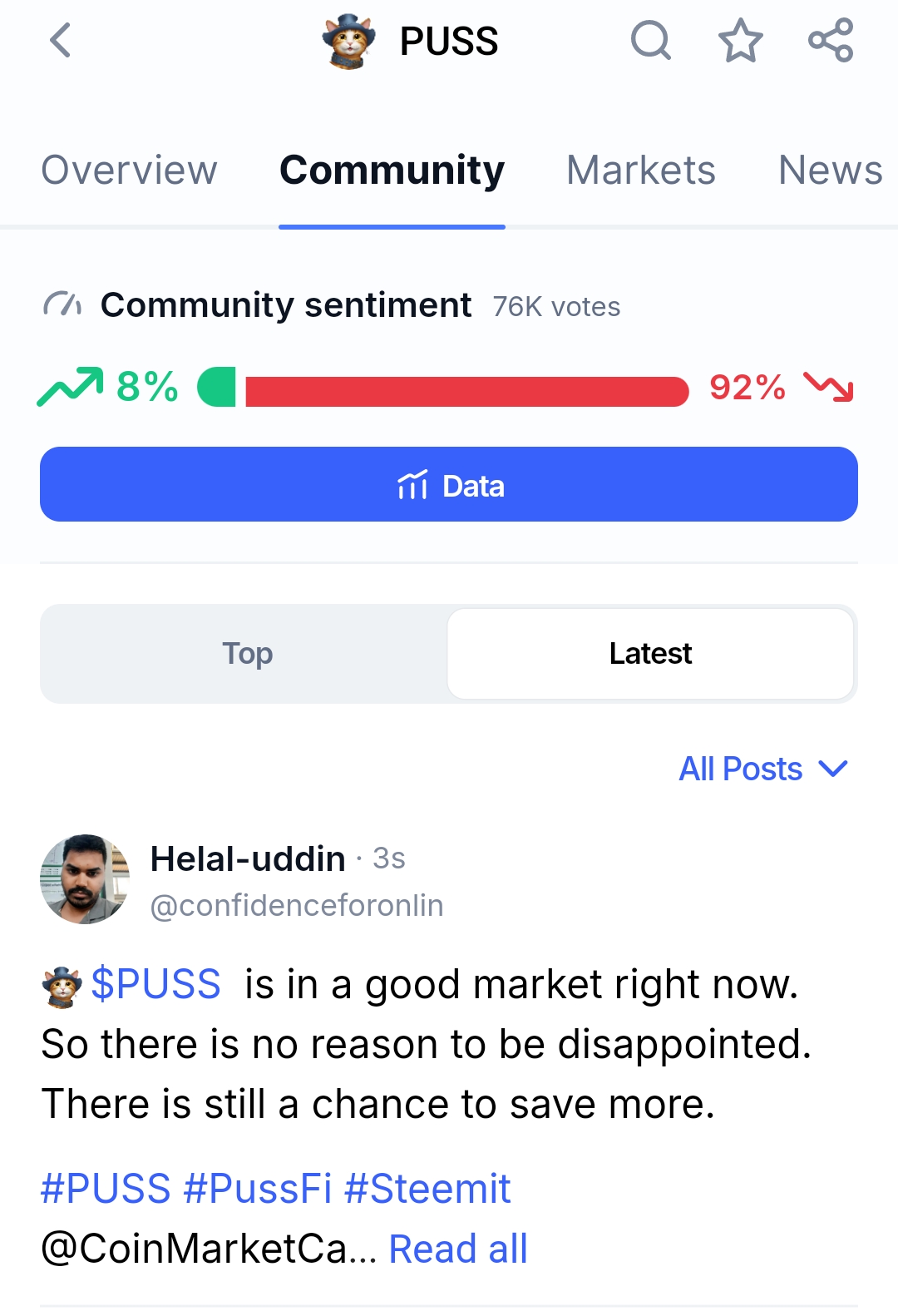
Task: Tap the PUSS cat logo in header
Action: point(349,42)
